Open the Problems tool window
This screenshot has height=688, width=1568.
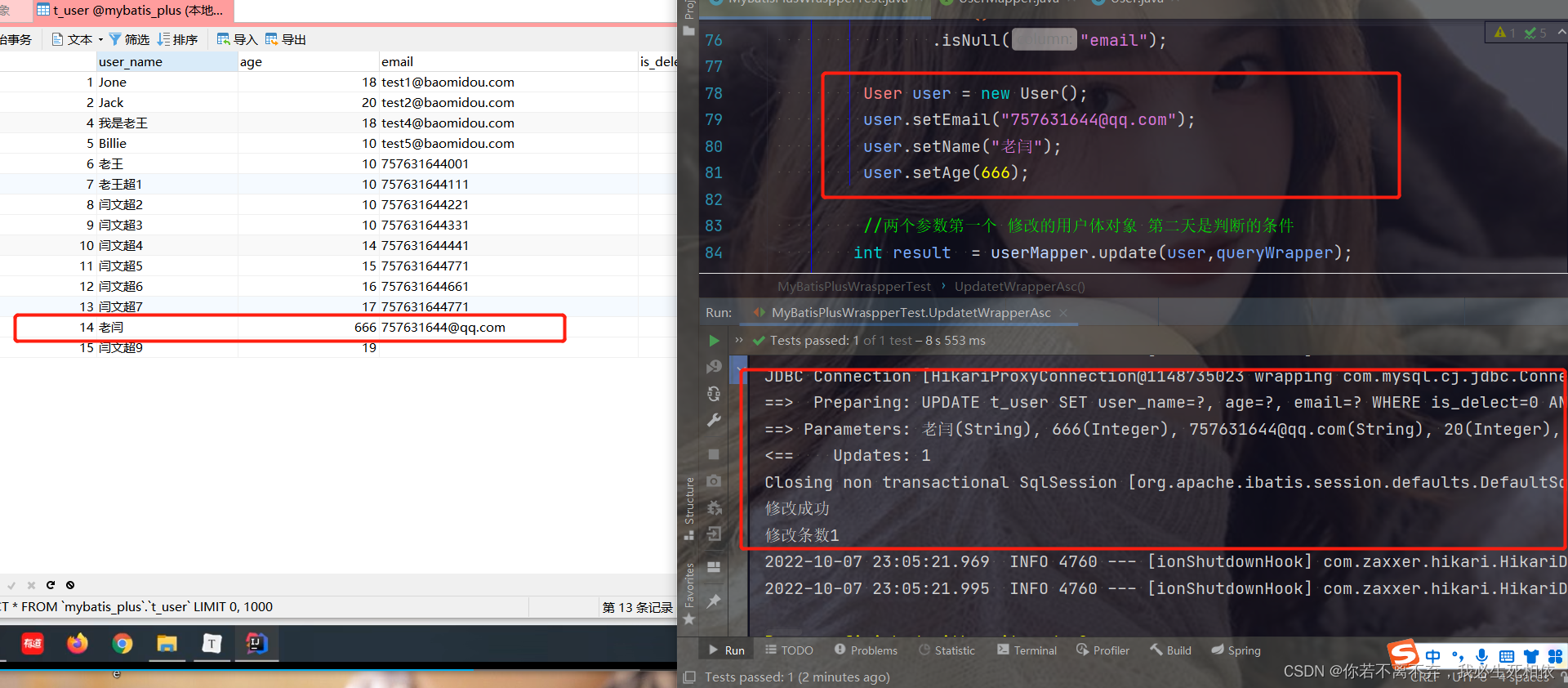(866, 650)
